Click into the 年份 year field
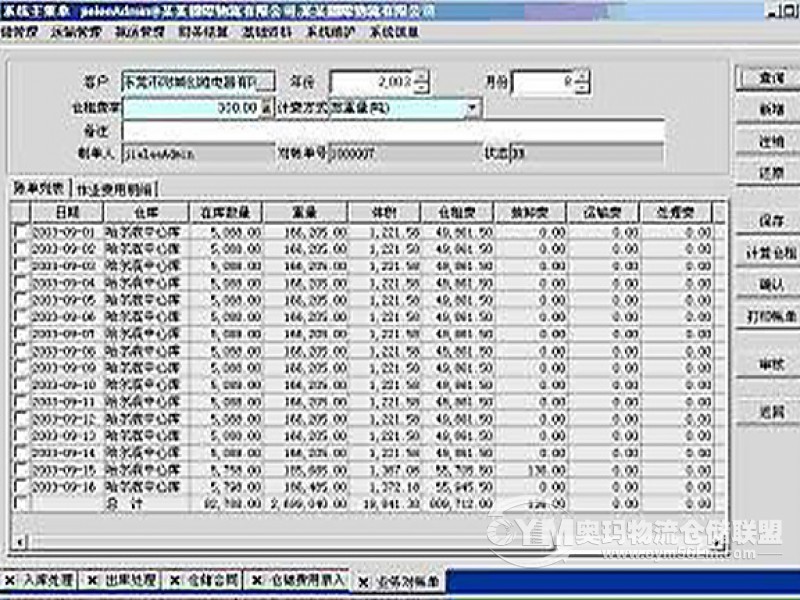The height and width of the screenshot is (600, 800). point(373,83)
